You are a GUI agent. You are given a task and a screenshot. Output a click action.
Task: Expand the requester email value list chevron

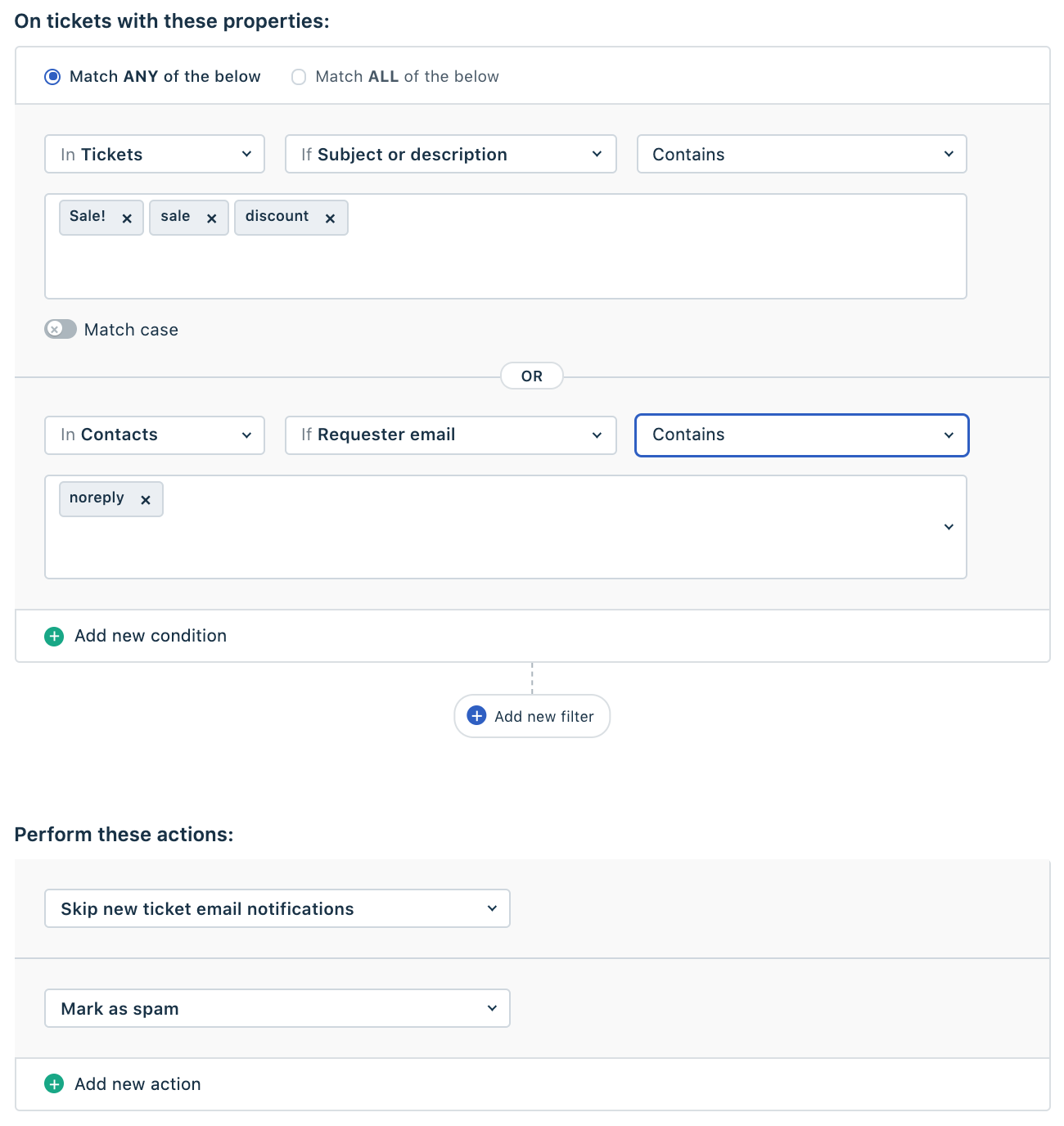(949, 527)
